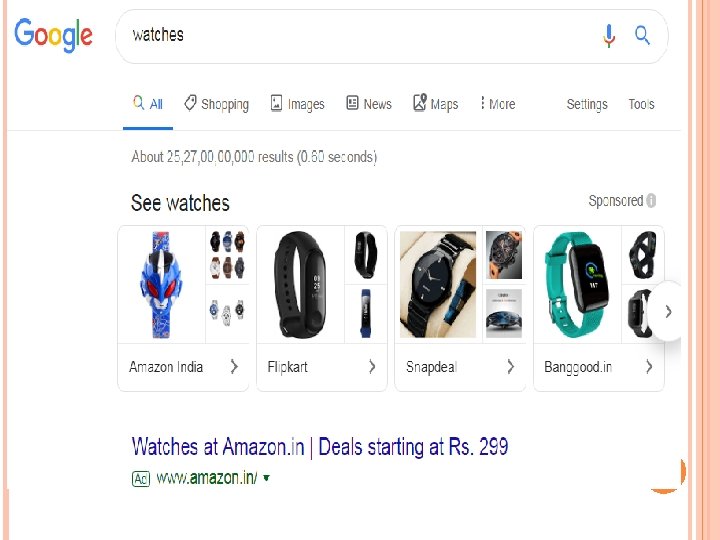Click the Maps pin icon
Image resolution: width=720 pixels, height=540 pixels.
coord(420,102)
